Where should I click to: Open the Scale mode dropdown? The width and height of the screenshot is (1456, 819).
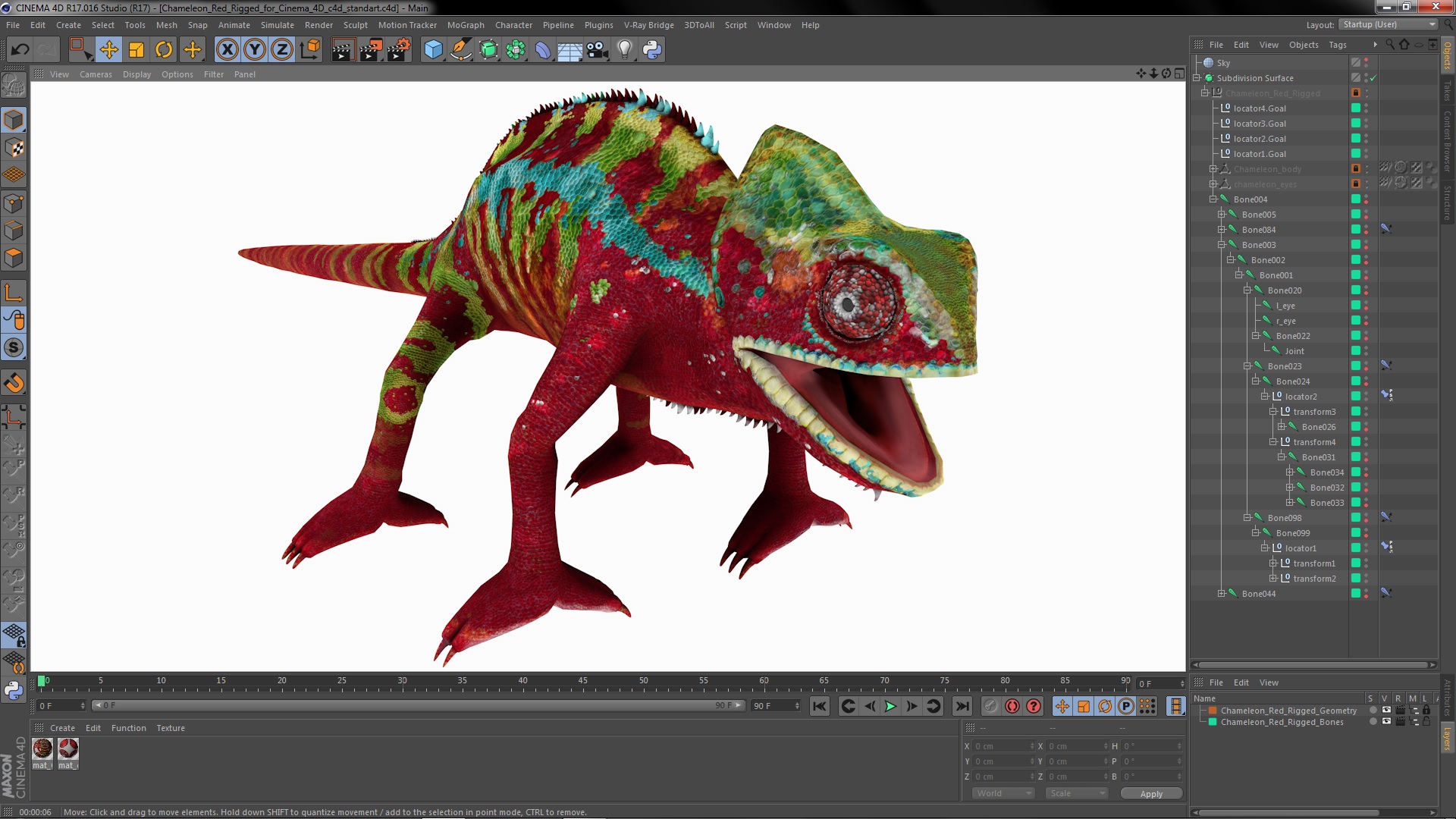coord(1077,793)
